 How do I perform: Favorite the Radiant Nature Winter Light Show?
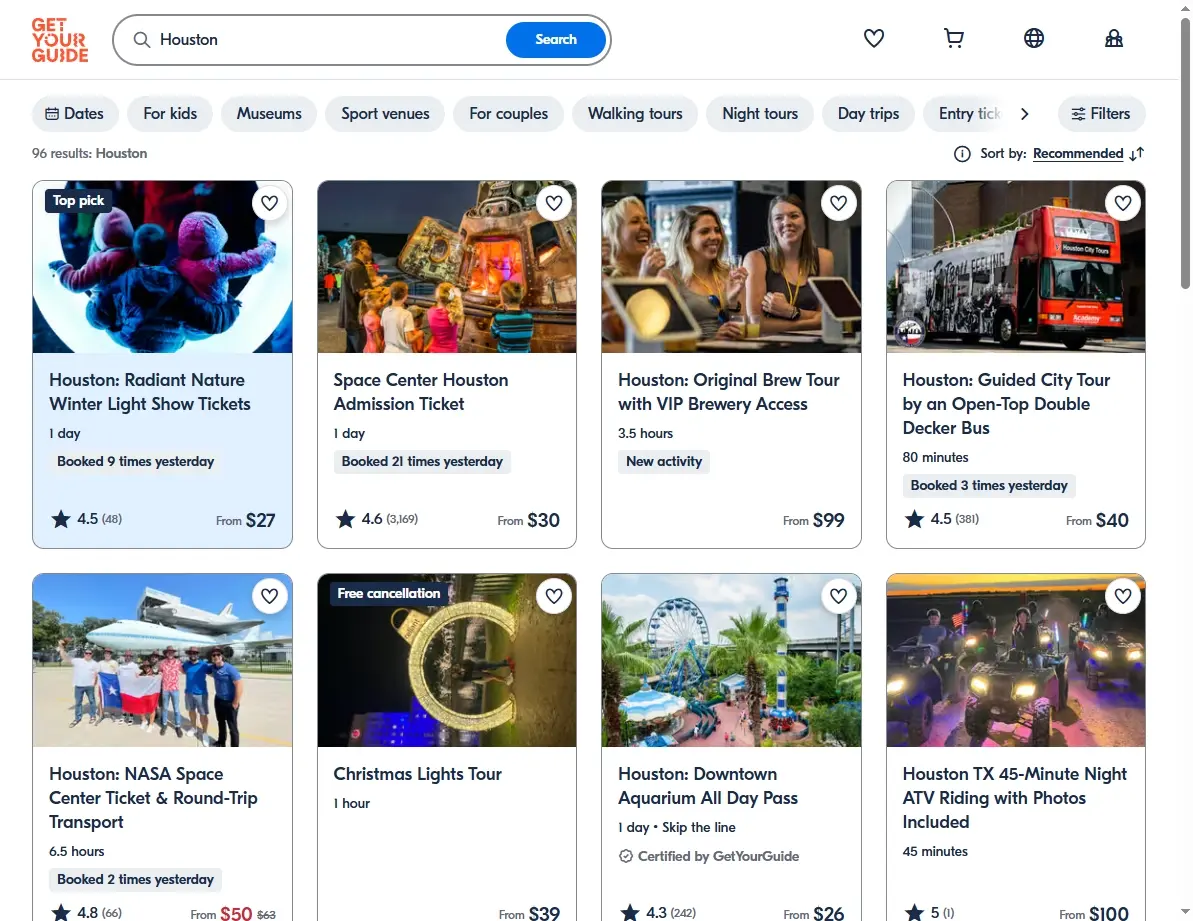click(x=269, y=203)
